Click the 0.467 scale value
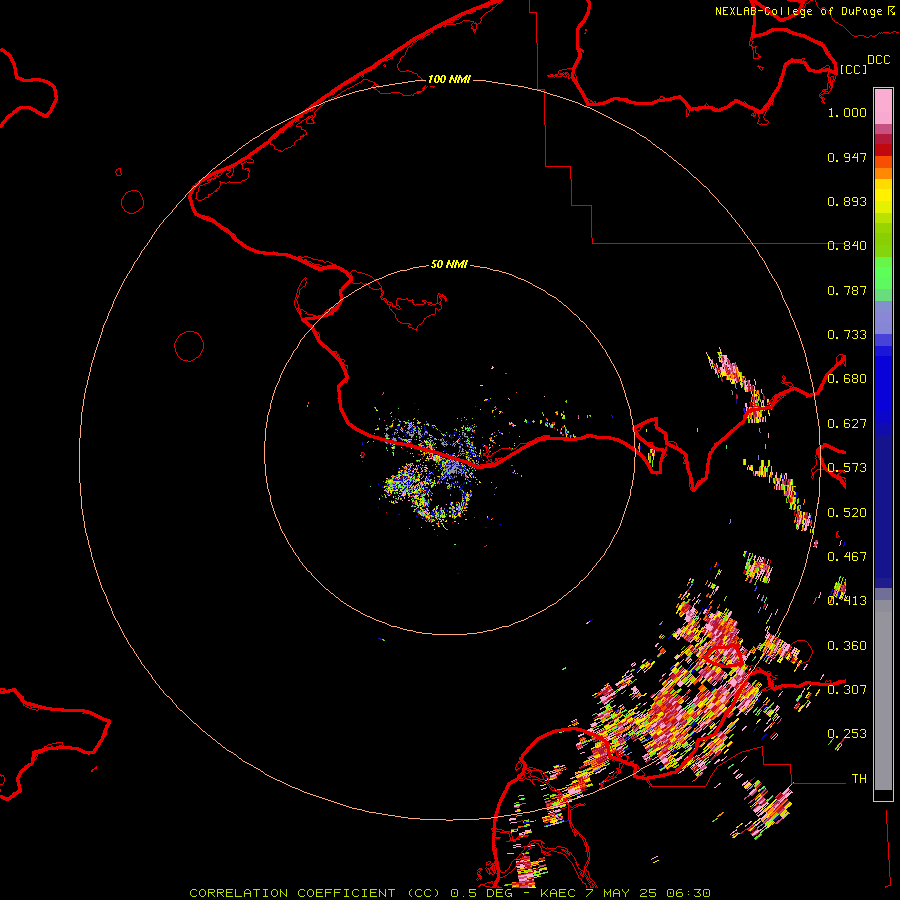 pyautogui.click(x=847, y=557)
